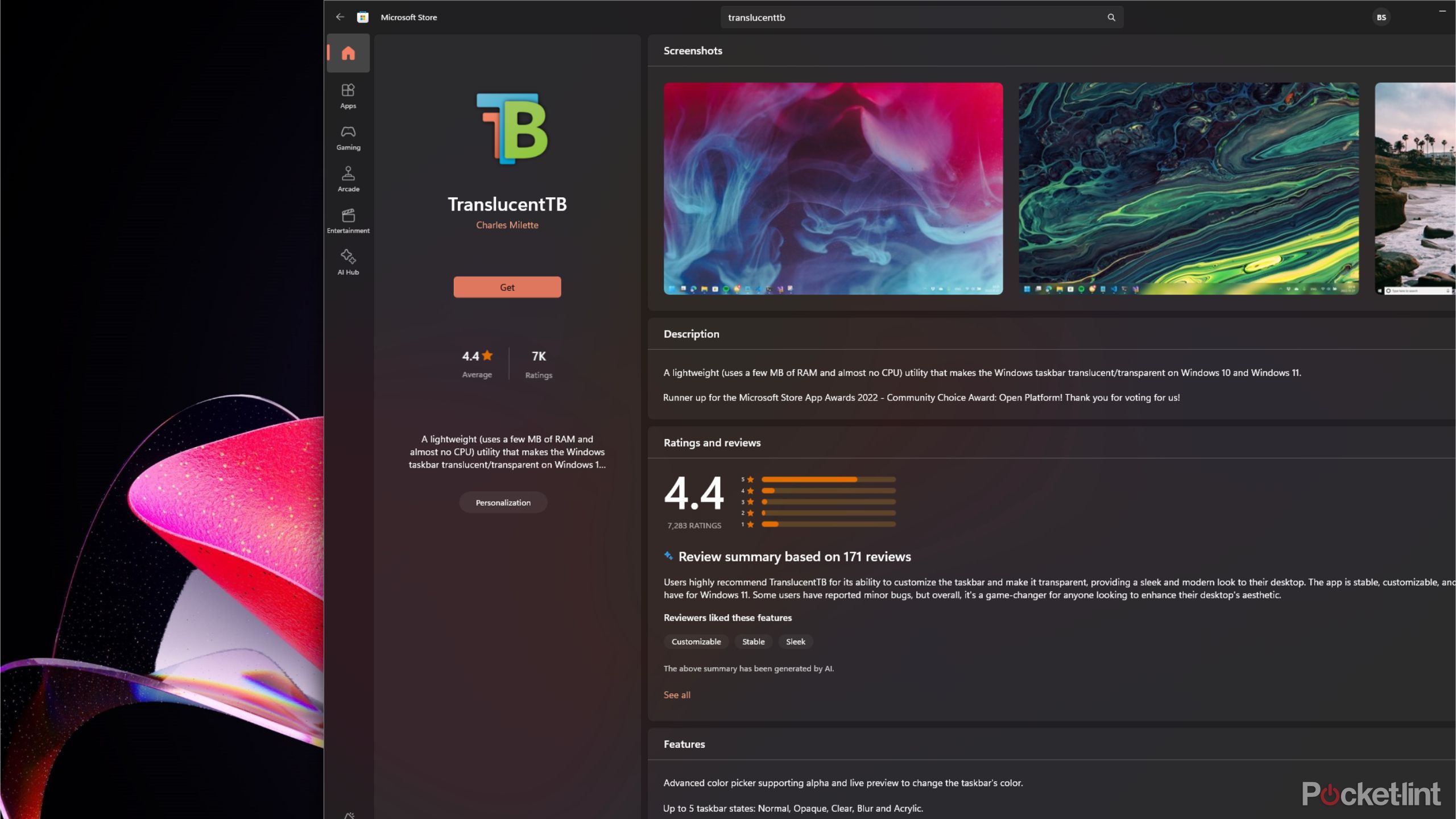Click the 'Up to 5 taskbar states' line

coord(793,808)
